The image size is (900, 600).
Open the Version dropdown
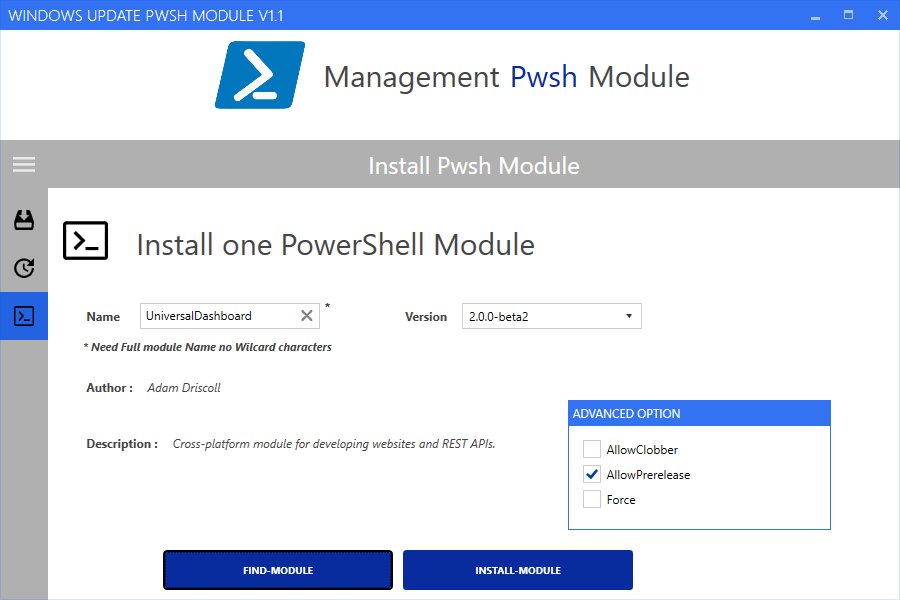coord(552,316)
